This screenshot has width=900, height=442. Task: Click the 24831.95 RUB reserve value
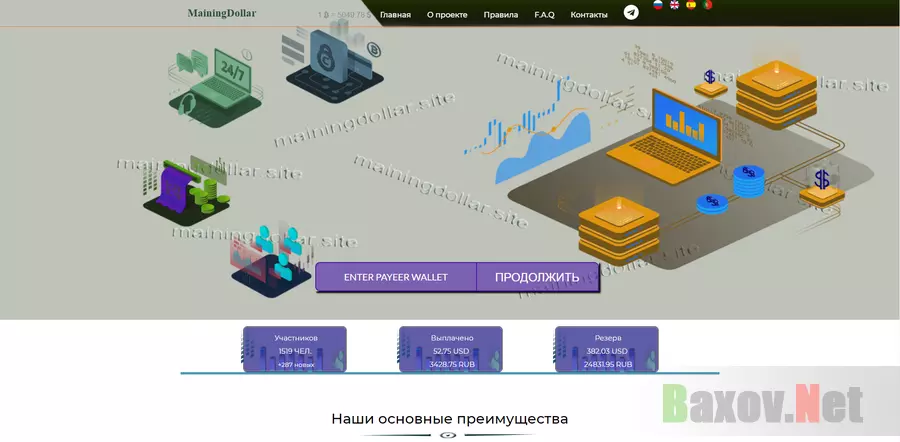[x=608, y=364]
